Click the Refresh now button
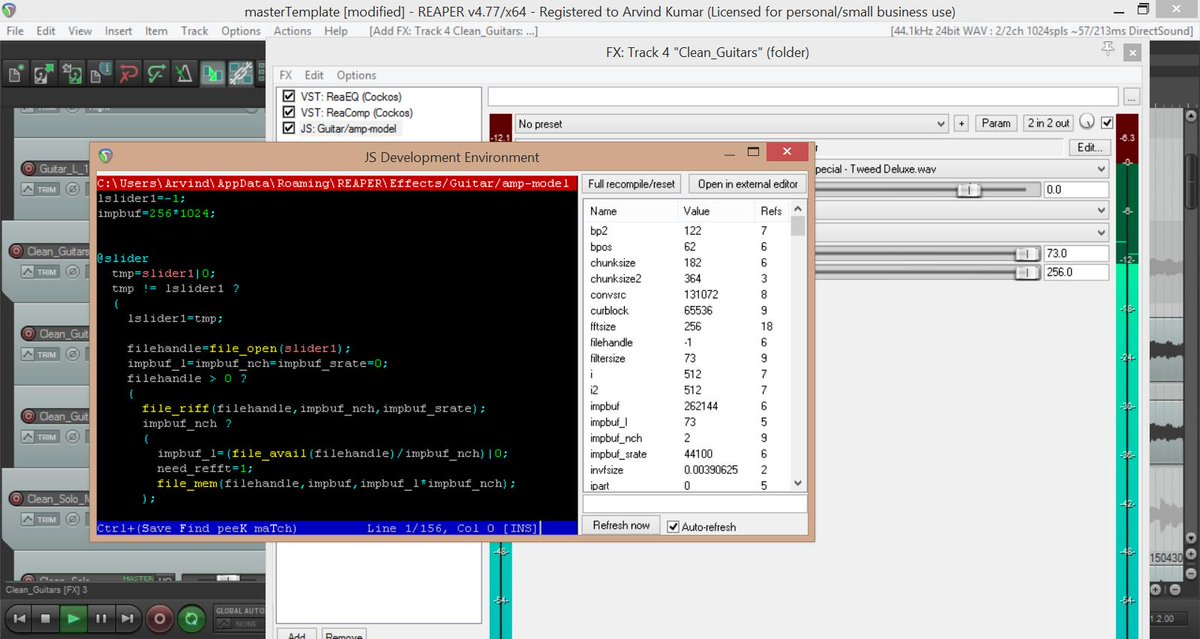This screenshot has height=639, width=1200. 621,526
